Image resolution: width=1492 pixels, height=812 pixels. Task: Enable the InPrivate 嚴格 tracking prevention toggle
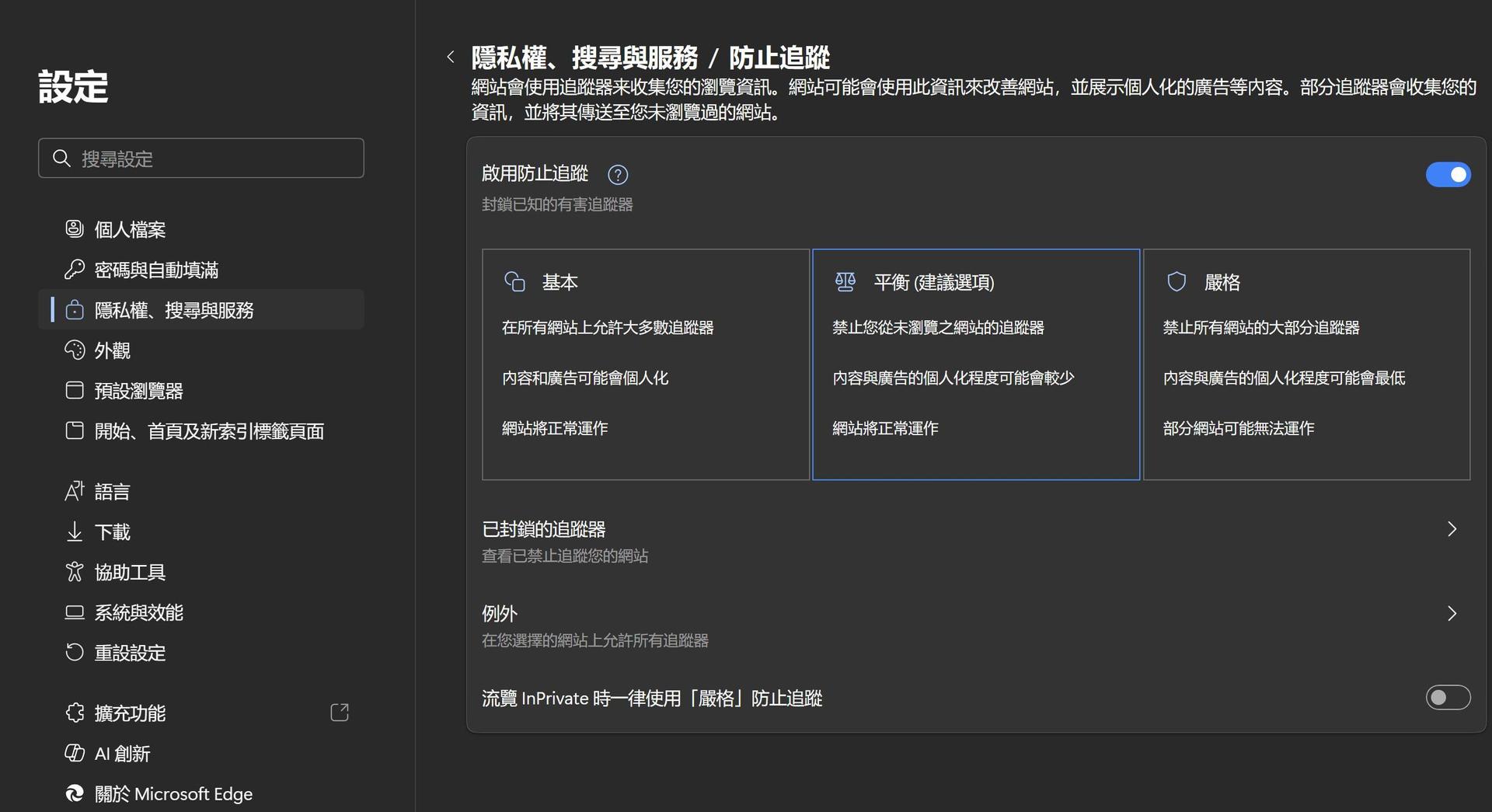[x=1448, y=698]
